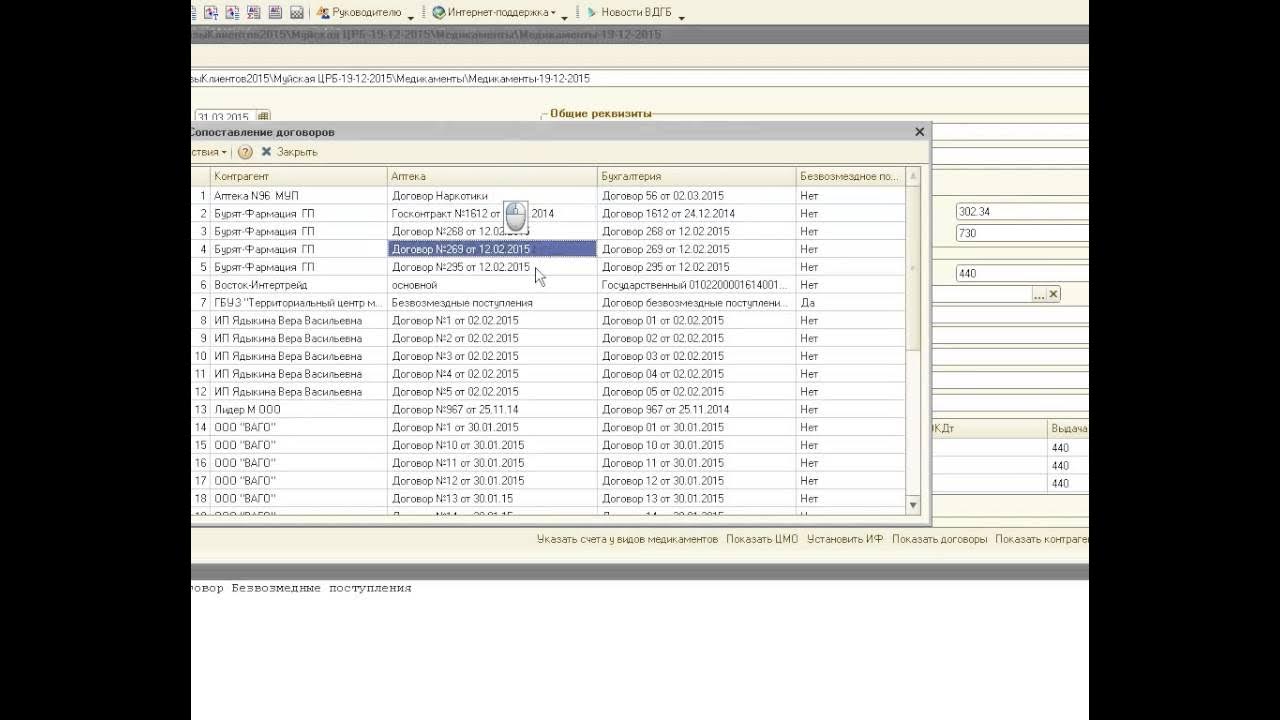Click the date field 31.03.2015
The image size is (1280, 720).
pyautogui.click(x=225, y=117)
